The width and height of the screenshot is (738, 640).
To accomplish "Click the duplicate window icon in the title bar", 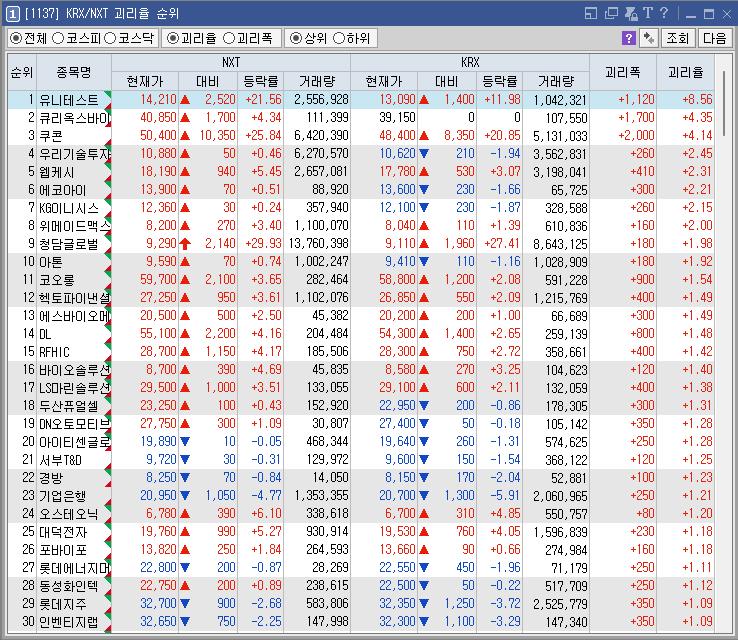I will click(611, 13).
